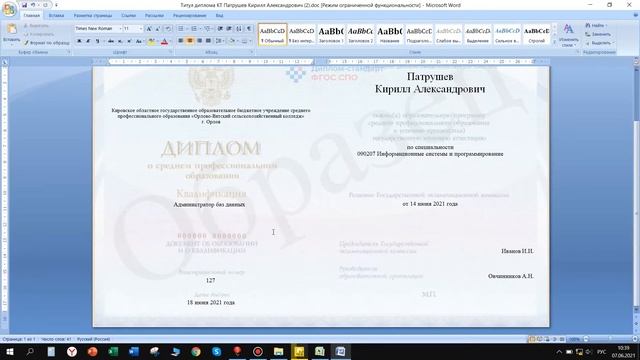Select the Home (Главная) ribbon tab

point(31,16)
